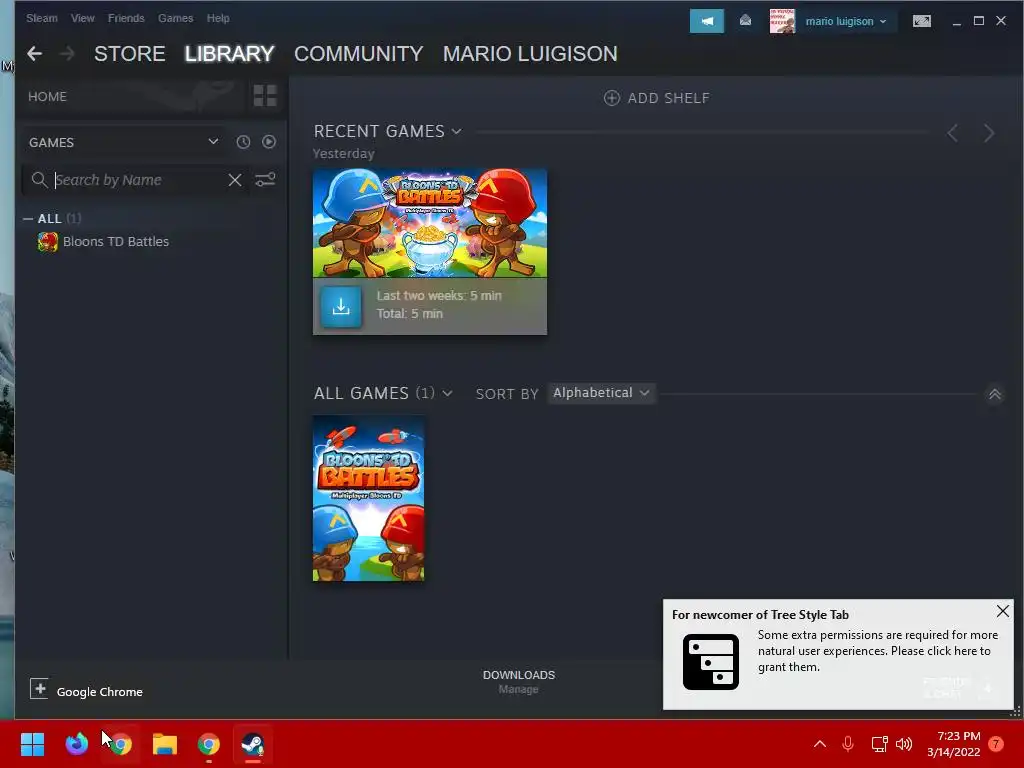This screenshot has width=1024, height=768.
Task: Open the Help menu
Action: point(218,18)
